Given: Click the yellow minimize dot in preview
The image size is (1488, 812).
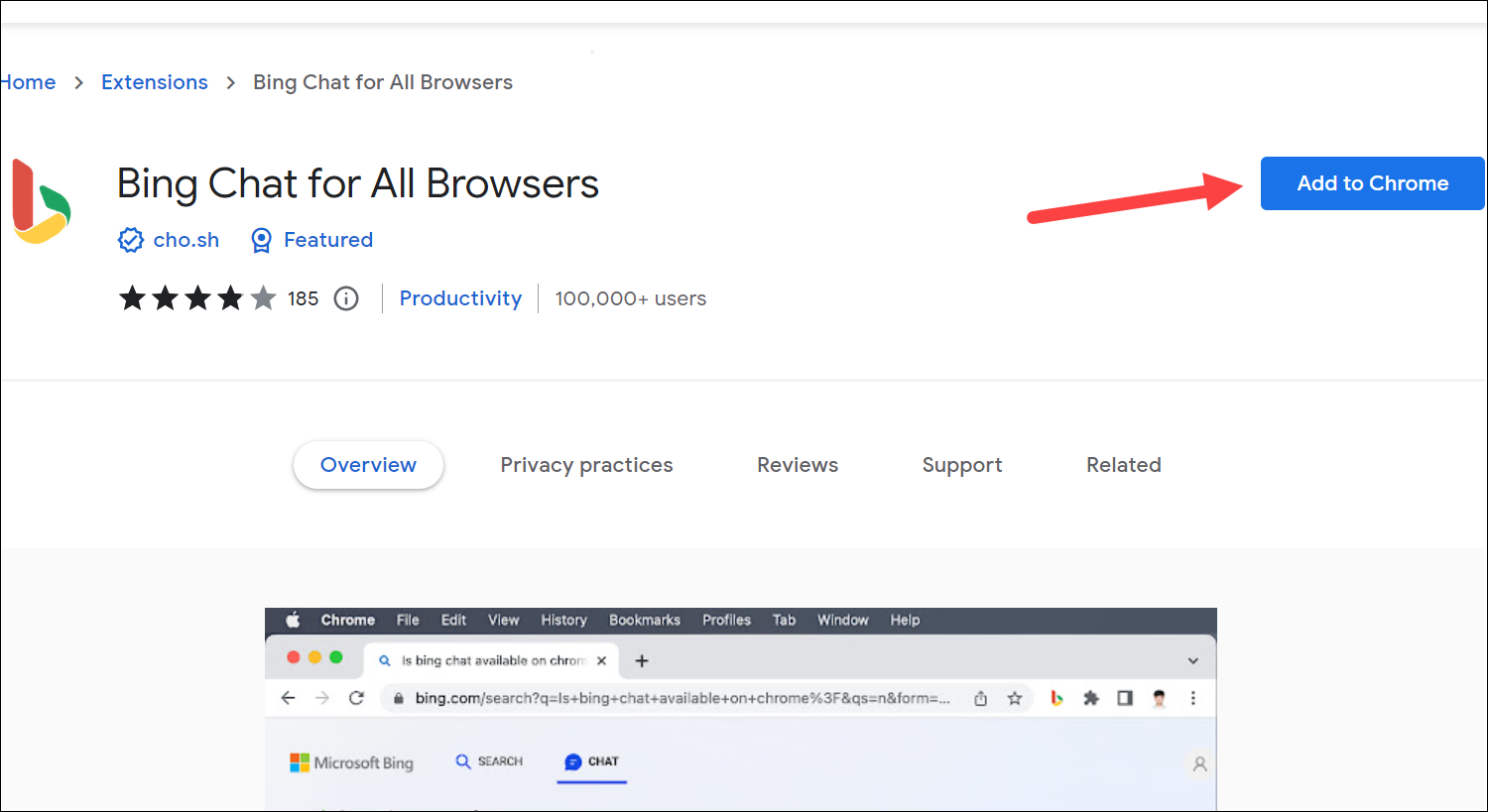Looking at the screenshot, I should 314,657.
